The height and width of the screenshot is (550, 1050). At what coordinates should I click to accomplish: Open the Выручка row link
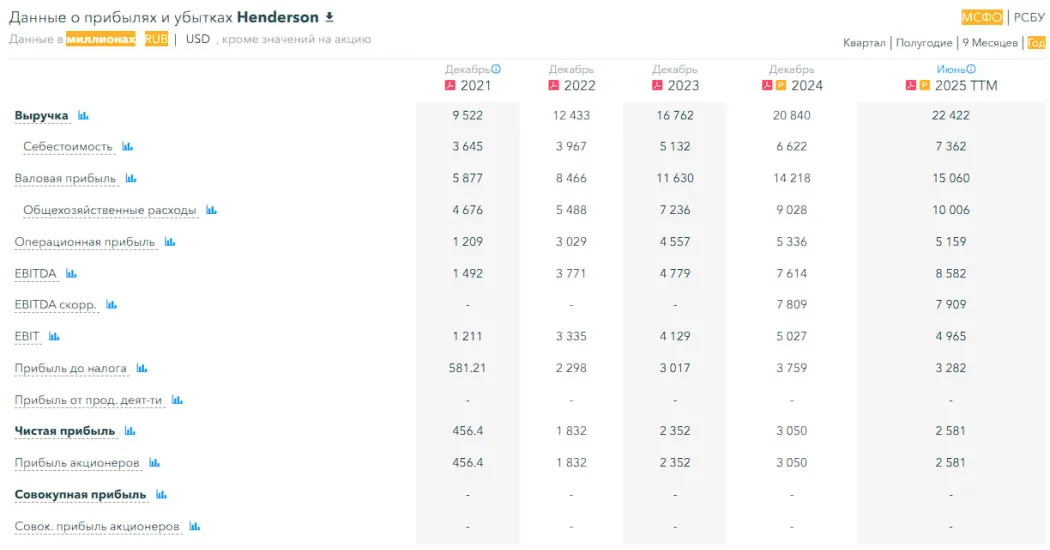point(41,116)
